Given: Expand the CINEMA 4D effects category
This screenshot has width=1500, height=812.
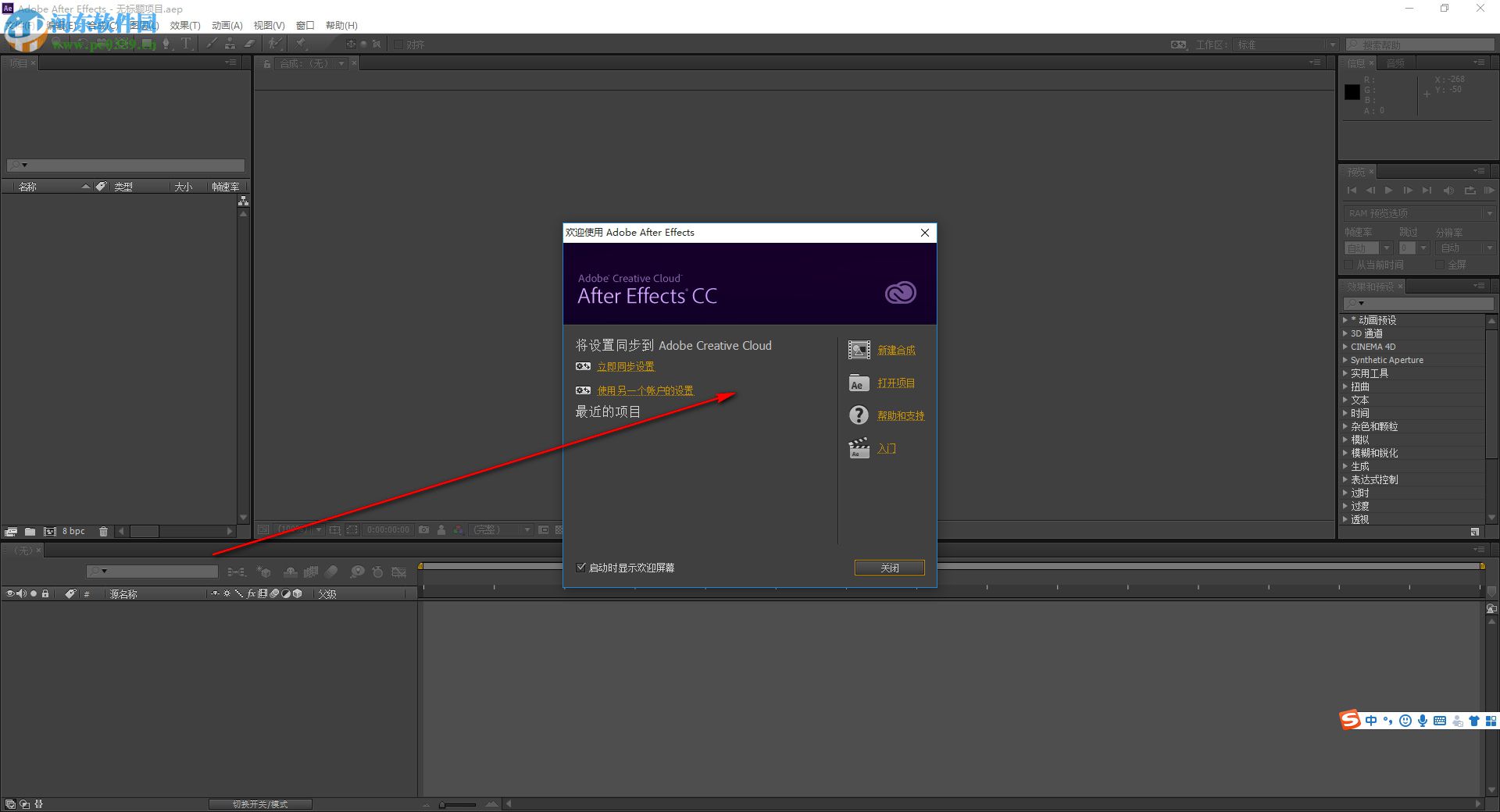Looking at the screenshot, I should pyautogui.click(x=1345, y=346).
